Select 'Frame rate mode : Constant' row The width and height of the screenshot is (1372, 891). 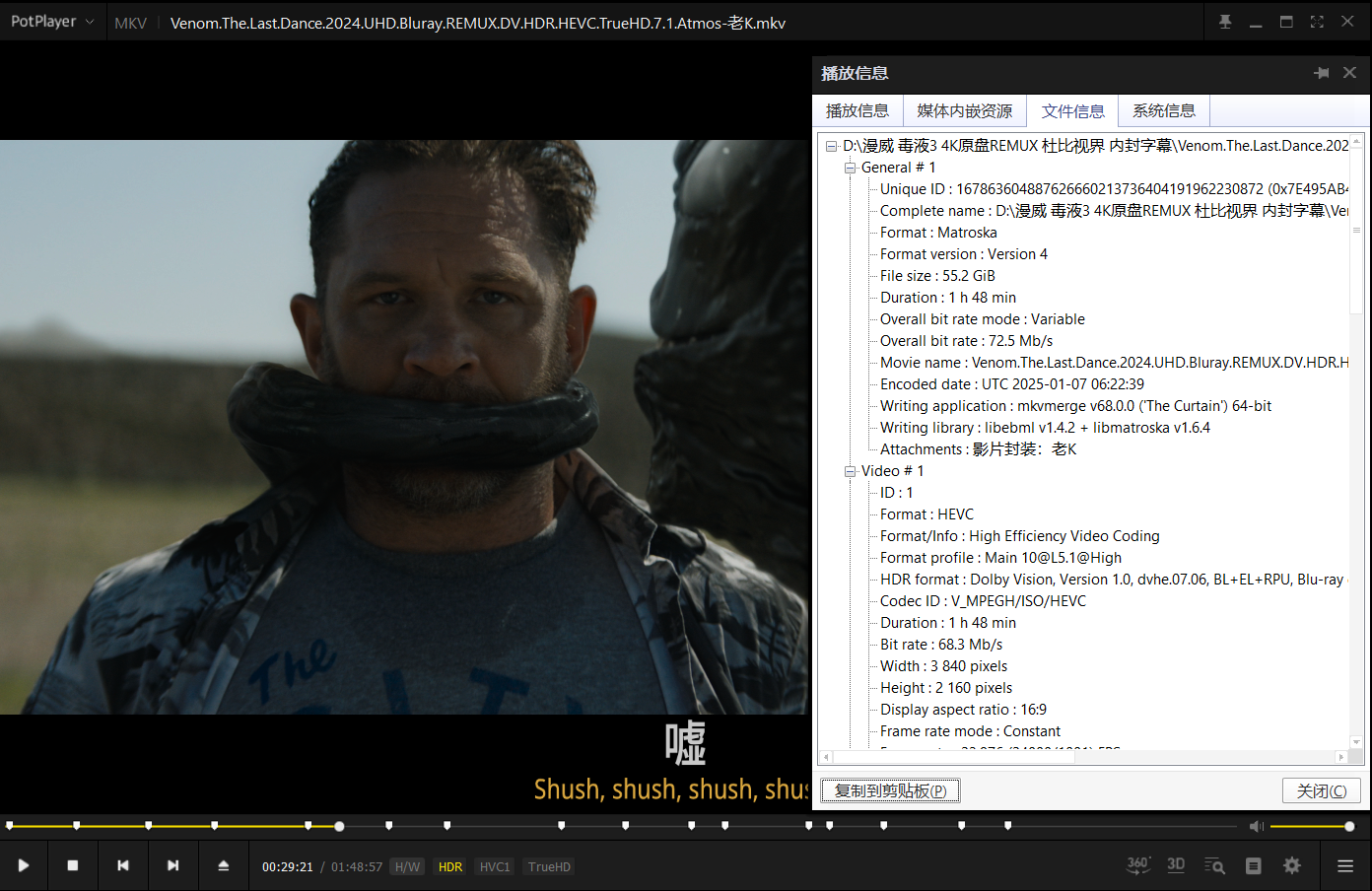pos(970,731)
